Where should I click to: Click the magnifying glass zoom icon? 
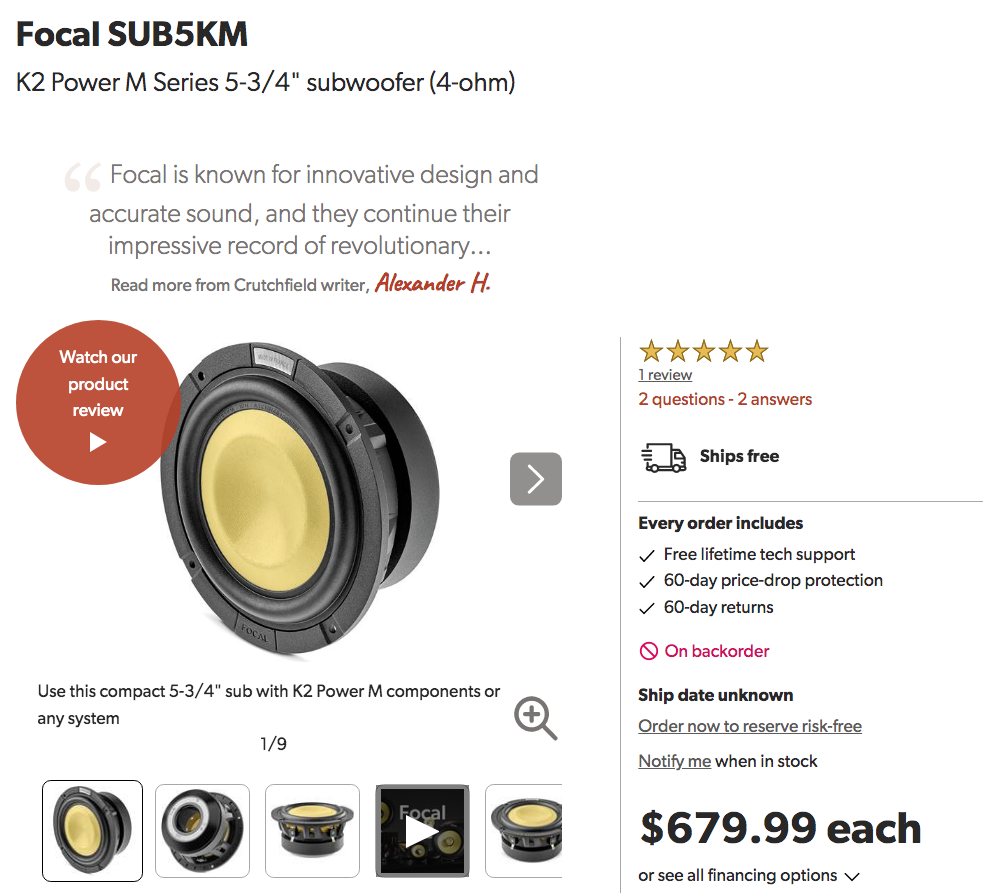pyautogui.click(x=535, y=718)
